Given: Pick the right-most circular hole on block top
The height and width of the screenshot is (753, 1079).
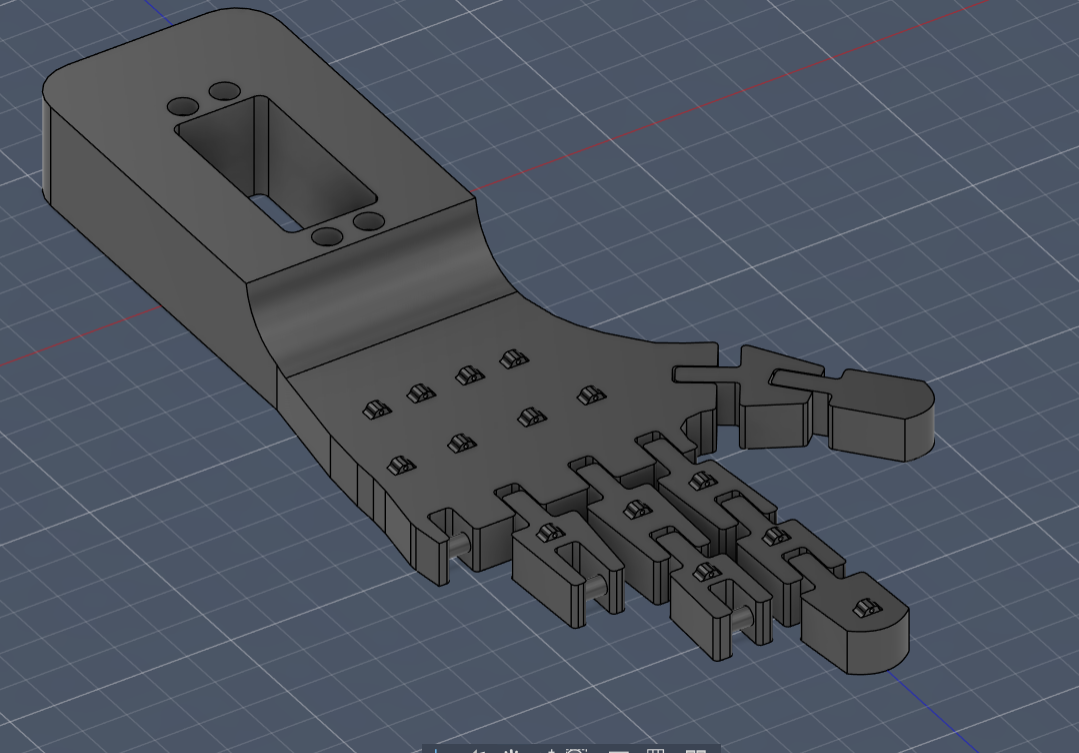Looking at the screenshot, I should click(370, 221).
